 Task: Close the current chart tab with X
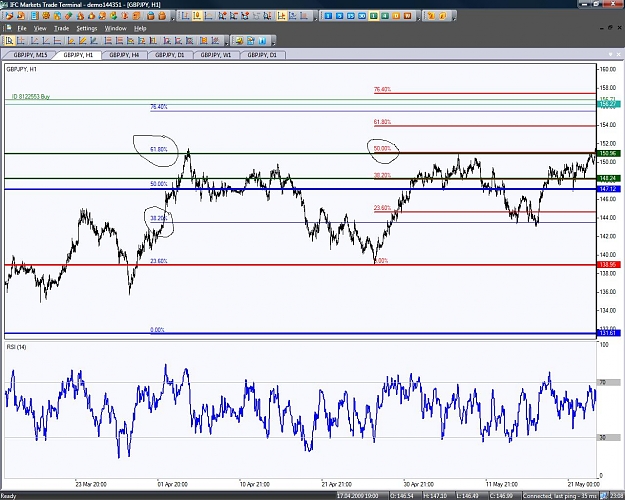[619, 54]
